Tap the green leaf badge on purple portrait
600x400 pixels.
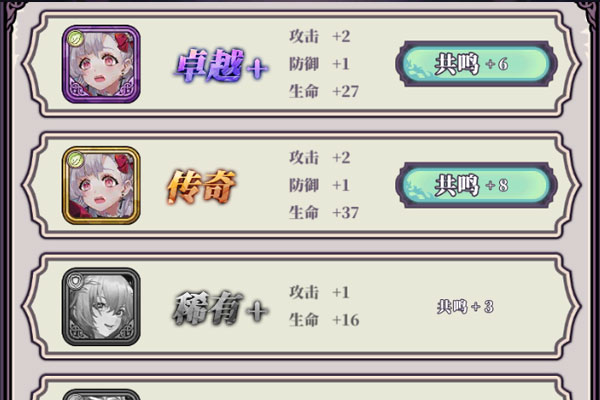(75, 39)
